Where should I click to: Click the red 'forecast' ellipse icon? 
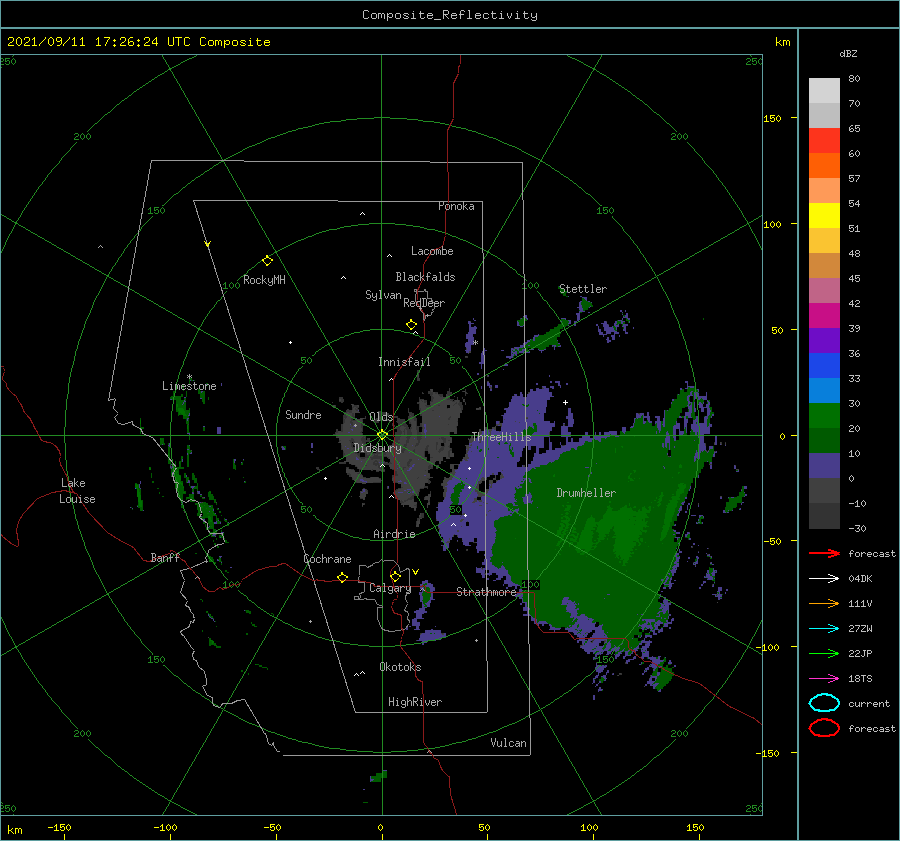pyautogui.click(x=824, y=728)
